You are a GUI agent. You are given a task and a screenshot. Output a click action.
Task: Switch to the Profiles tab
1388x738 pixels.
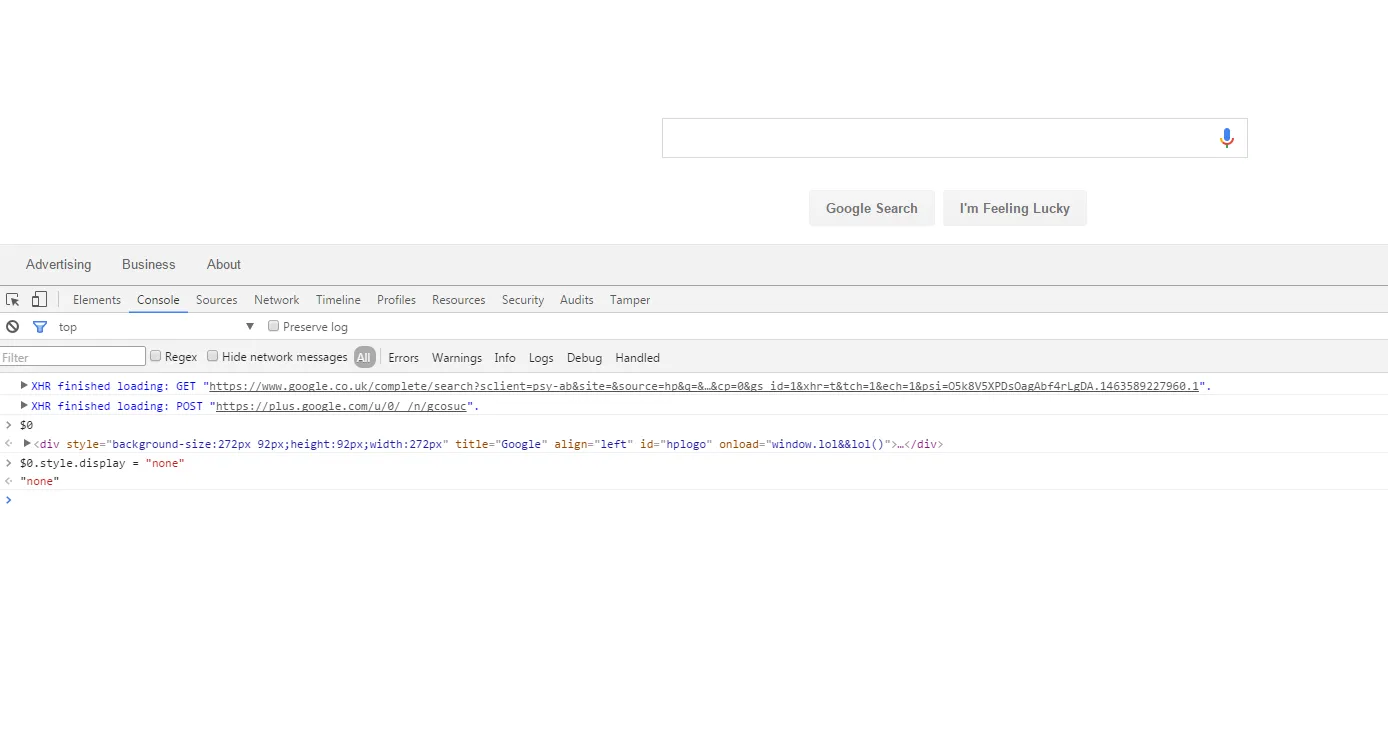[x=396, y=300]
